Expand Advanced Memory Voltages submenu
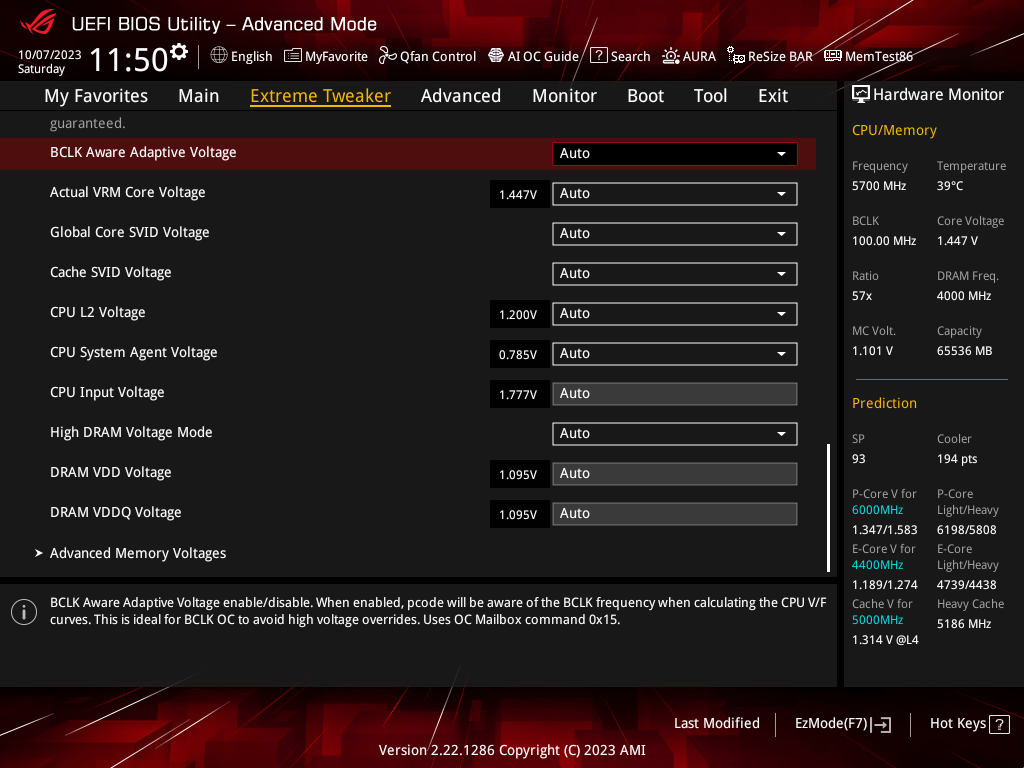Image resolution: width=1024 pixels, height=768 pixels. point(138,553)
